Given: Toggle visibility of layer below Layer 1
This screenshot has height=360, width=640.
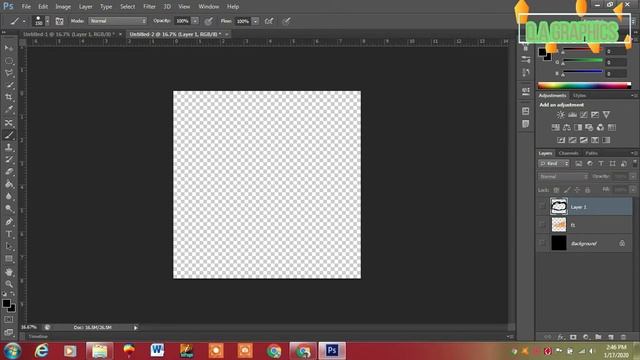Looking at the screenshot, I should pos(542,224).
